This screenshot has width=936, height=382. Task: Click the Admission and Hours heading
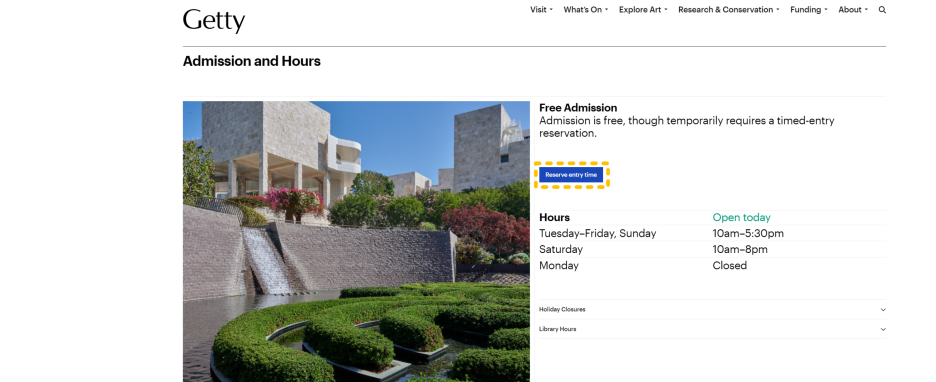click(x=251, y=61)
